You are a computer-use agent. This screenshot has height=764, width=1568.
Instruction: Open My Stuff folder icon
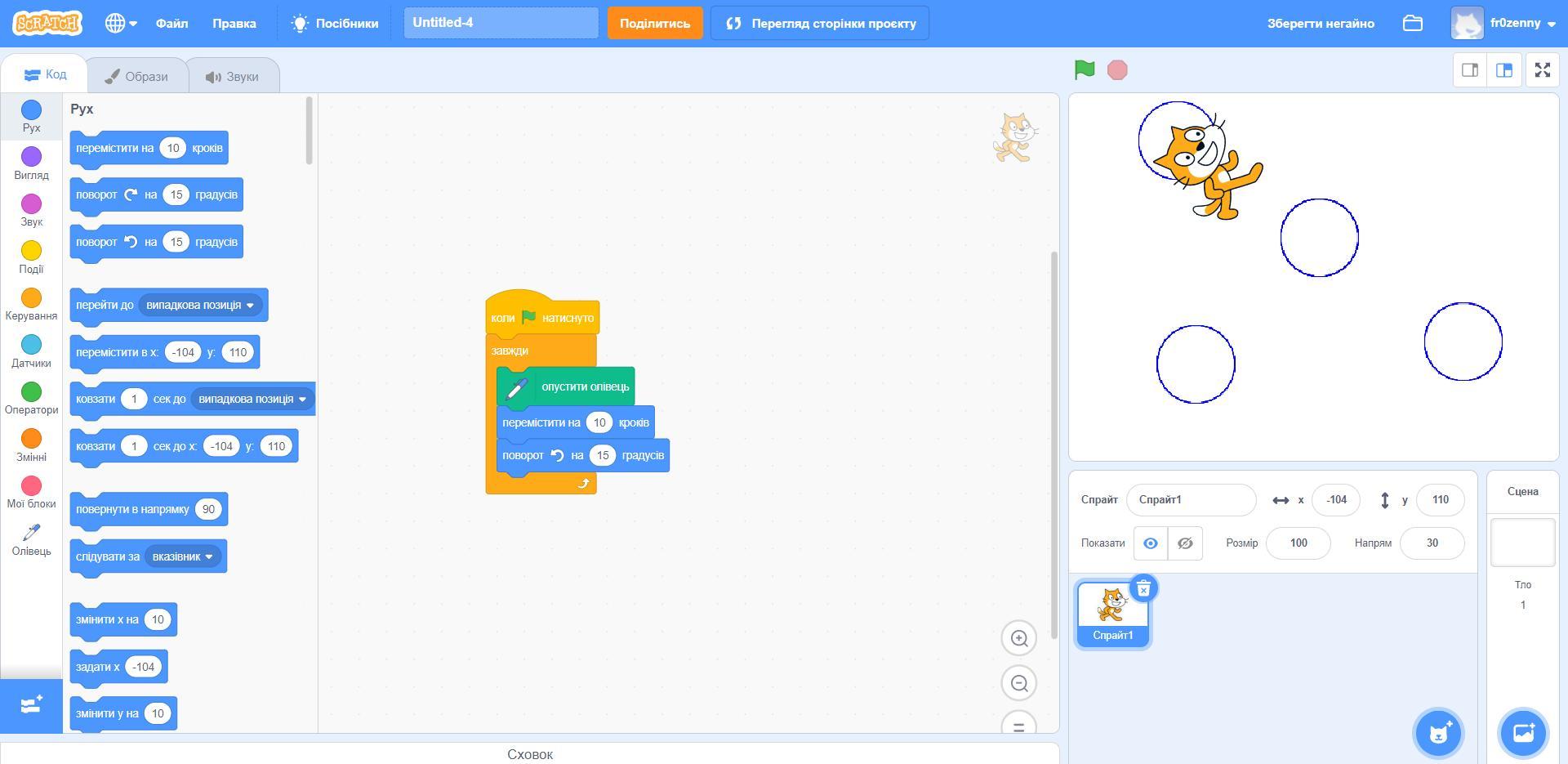click(x=1413, y=23)
